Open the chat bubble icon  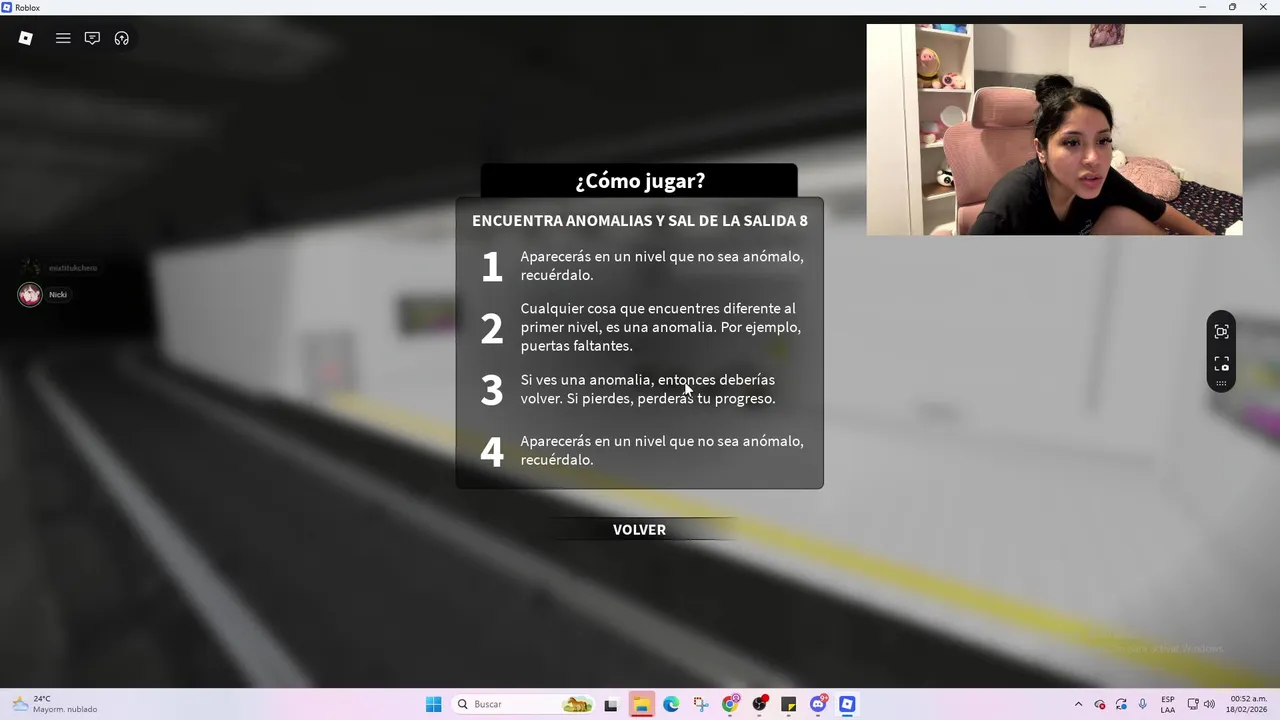coord(92,38)
